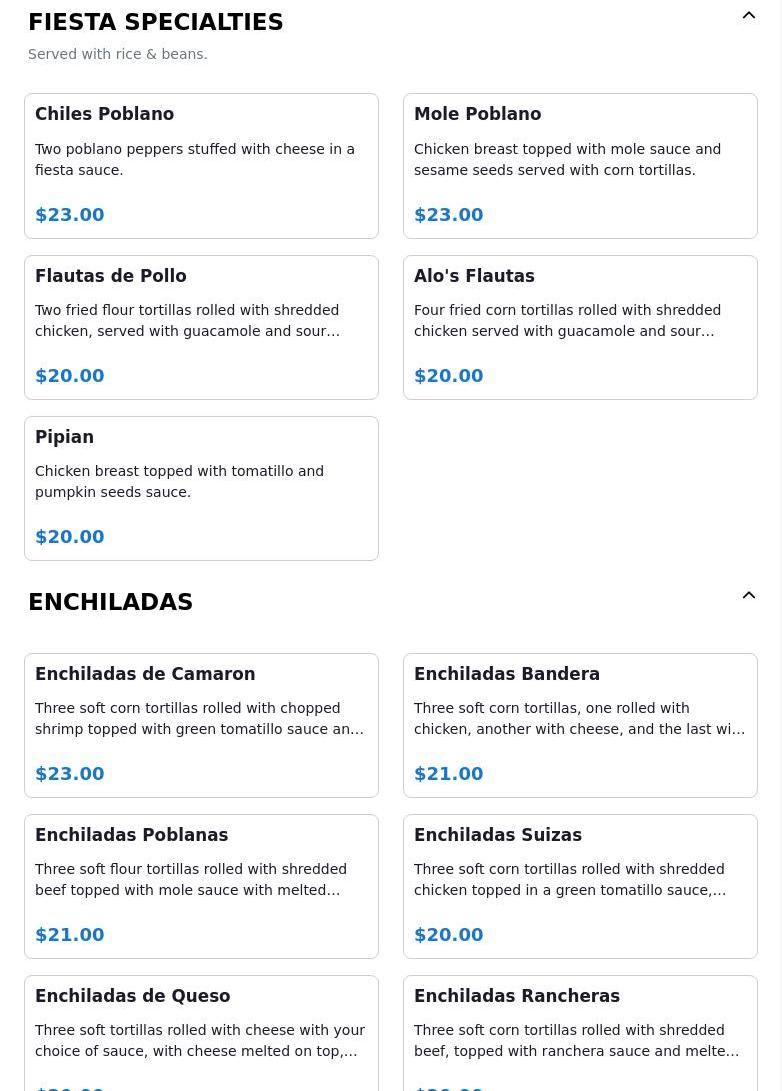Open Enchiladas Poblanas details
Image resolution: width=782 pixels, height=1091 pixels.
click(201, 886)
